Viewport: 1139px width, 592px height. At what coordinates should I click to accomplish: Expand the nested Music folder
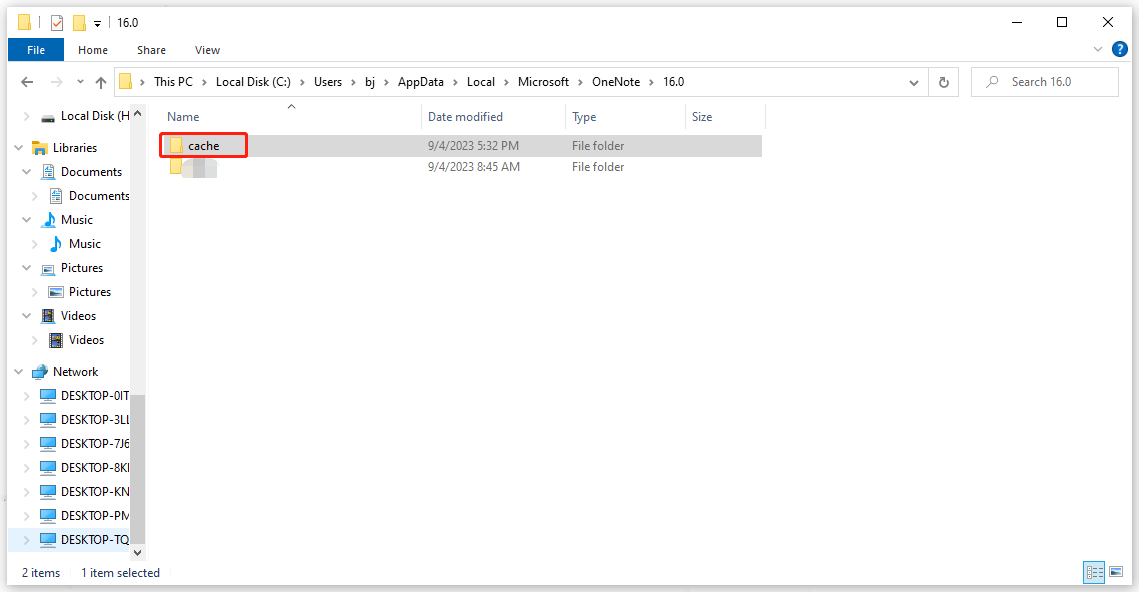(35, 244)
